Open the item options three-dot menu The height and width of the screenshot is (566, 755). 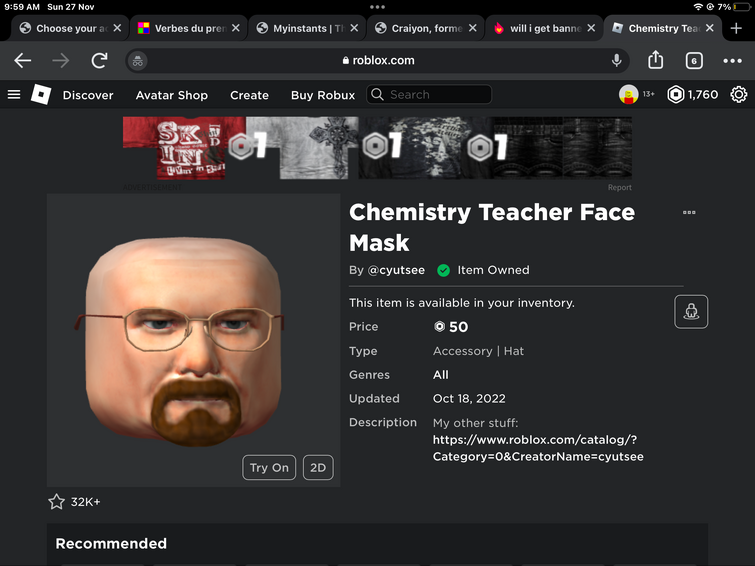pyautogui.click(x=689, y=212)
